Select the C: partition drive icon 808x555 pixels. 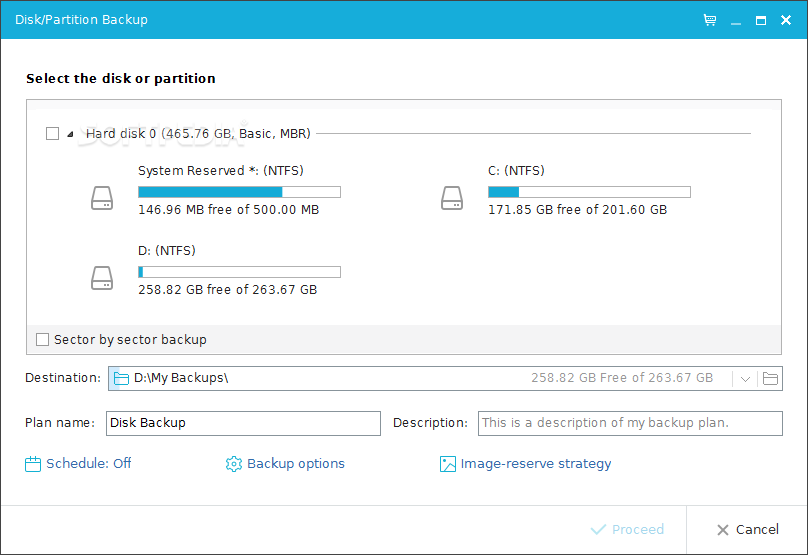[452, 198]
